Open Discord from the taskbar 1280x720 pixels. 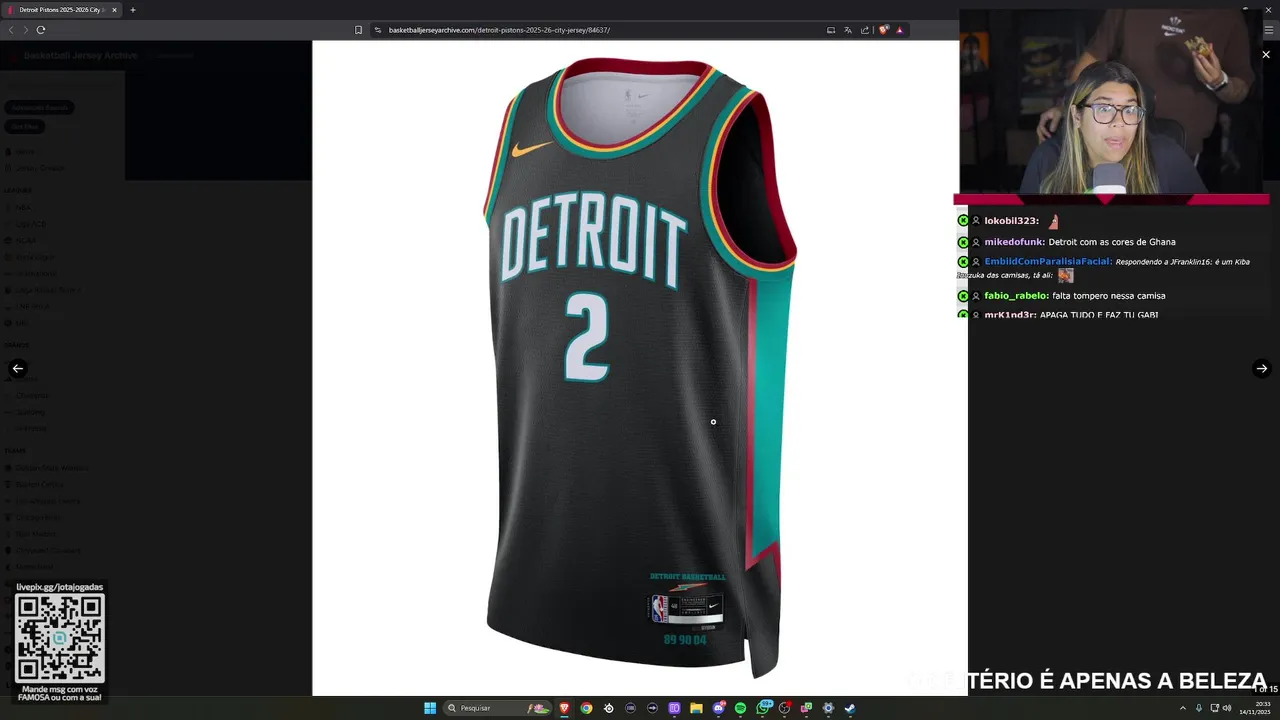pyautogui.click(x=718, y=708)
